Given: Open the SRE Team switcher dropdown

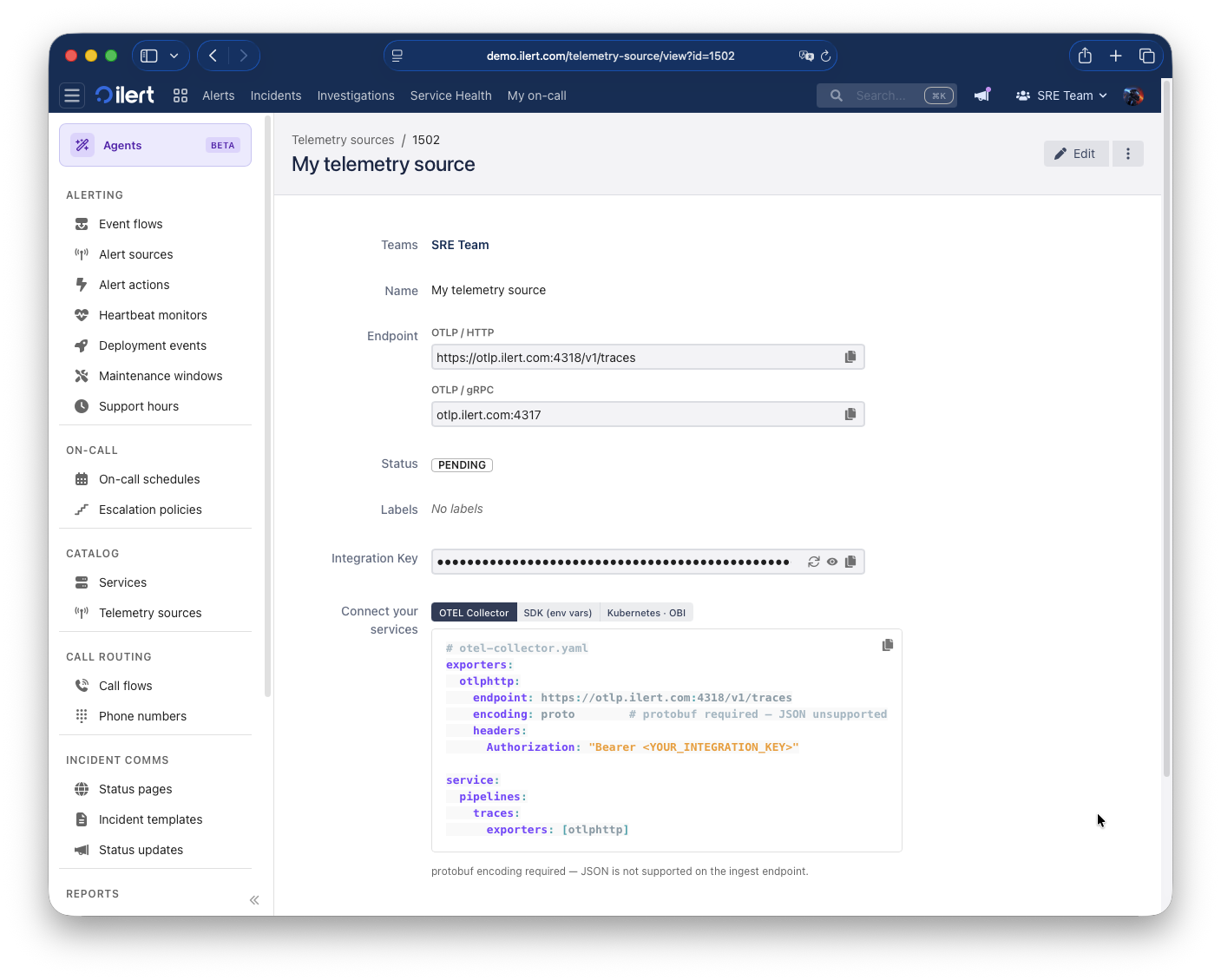Looking at the screenshot, I should (x=1061, y=95).
